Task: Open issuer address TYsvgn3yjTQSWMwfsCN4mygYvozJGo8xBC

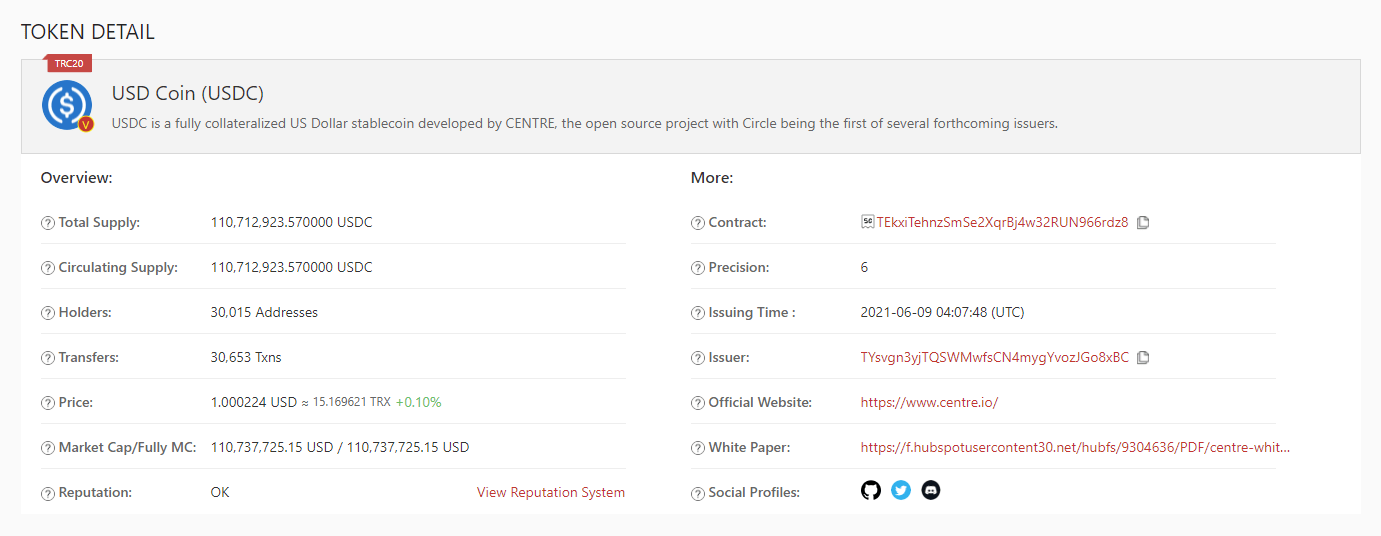Action: (995, 357)
